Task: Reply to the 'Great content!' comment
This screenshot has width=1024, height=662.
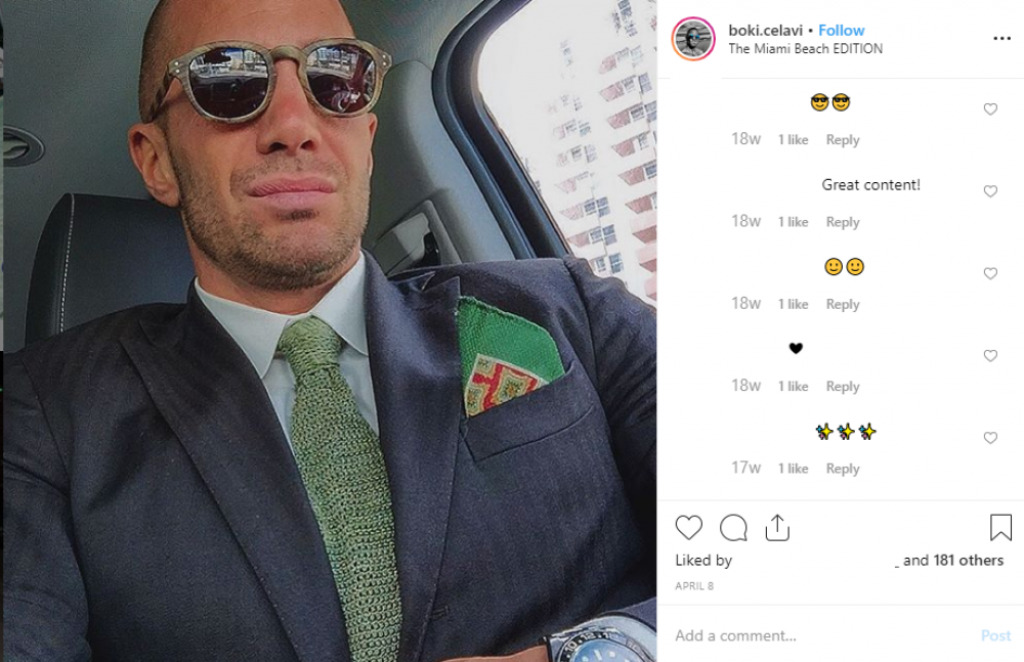Action: point(842,222)
